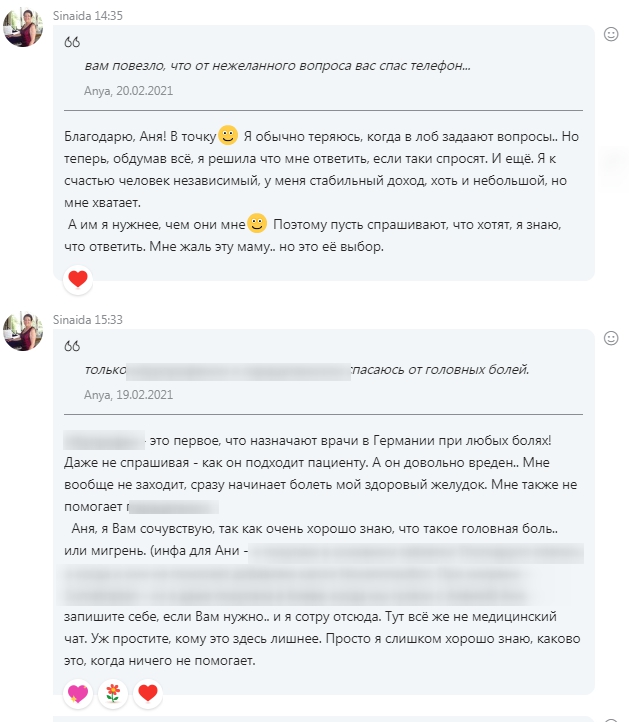
Task: Toggle pink sparkling heart reaction
Action: pyautogui.click(x=78, y=692)
